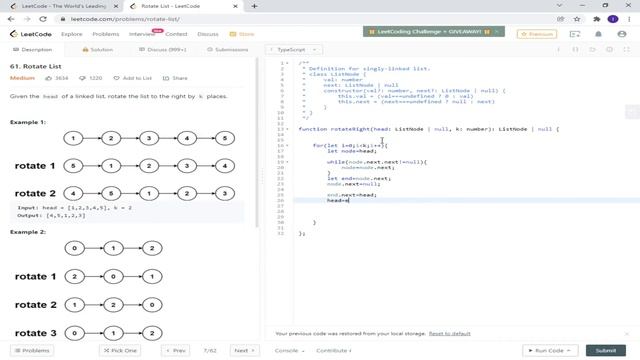Click the Premium button
This screenshot has height=360, width=640.
click(x=537, y=34)
